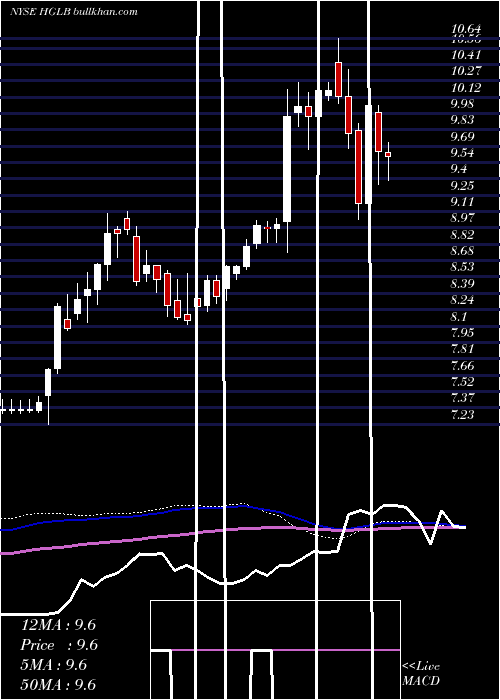This screenshot has width=500, height=700.
Task: Select the 10.64 price axis label
Action: [467, 29]
